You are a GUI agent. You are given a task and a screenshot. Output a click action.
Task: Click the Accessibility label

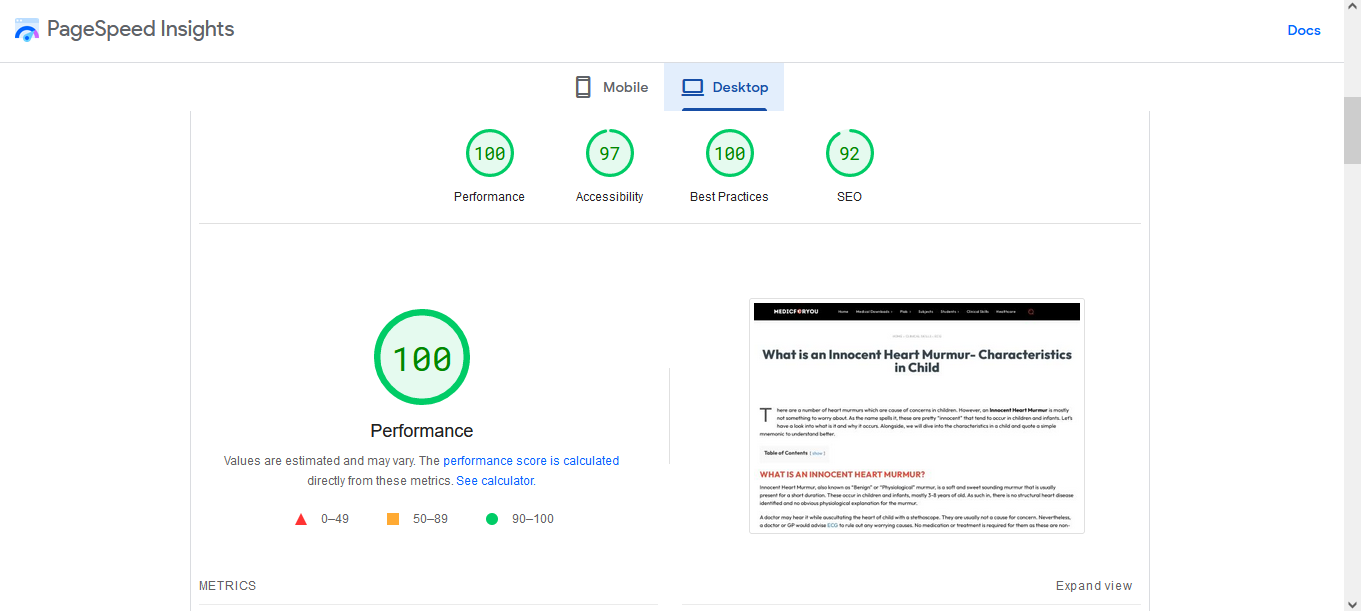point(610,197)
